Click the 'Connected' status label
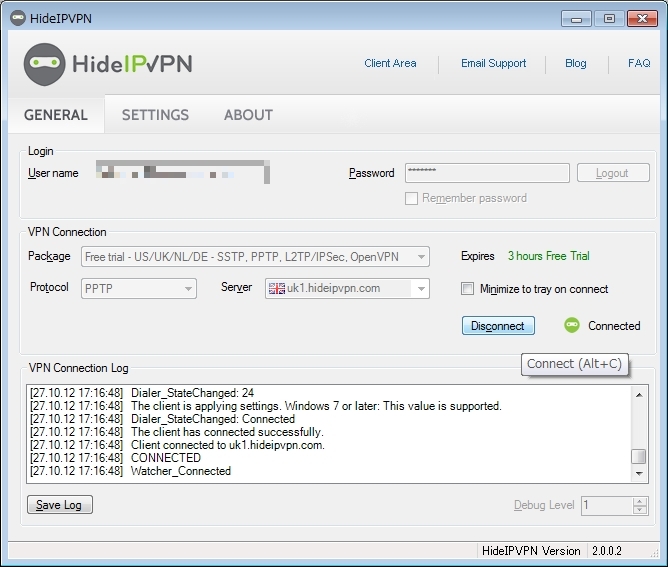 (614, 326)
